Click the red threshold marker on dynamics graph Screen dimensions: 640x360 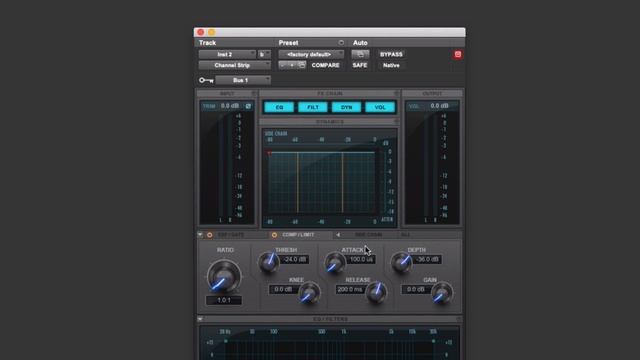click(x=269, y=153)
